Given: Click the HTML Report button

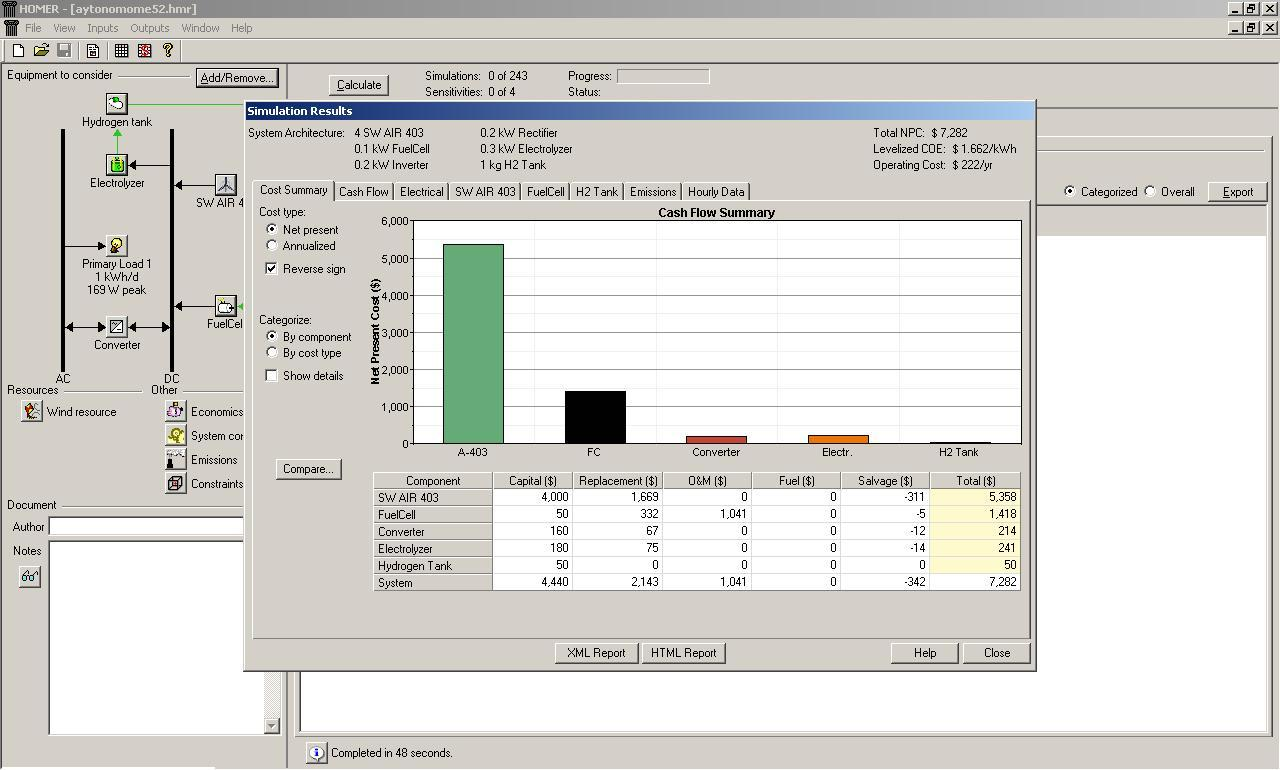Looking at the screenshot, I should click(683, 653).
